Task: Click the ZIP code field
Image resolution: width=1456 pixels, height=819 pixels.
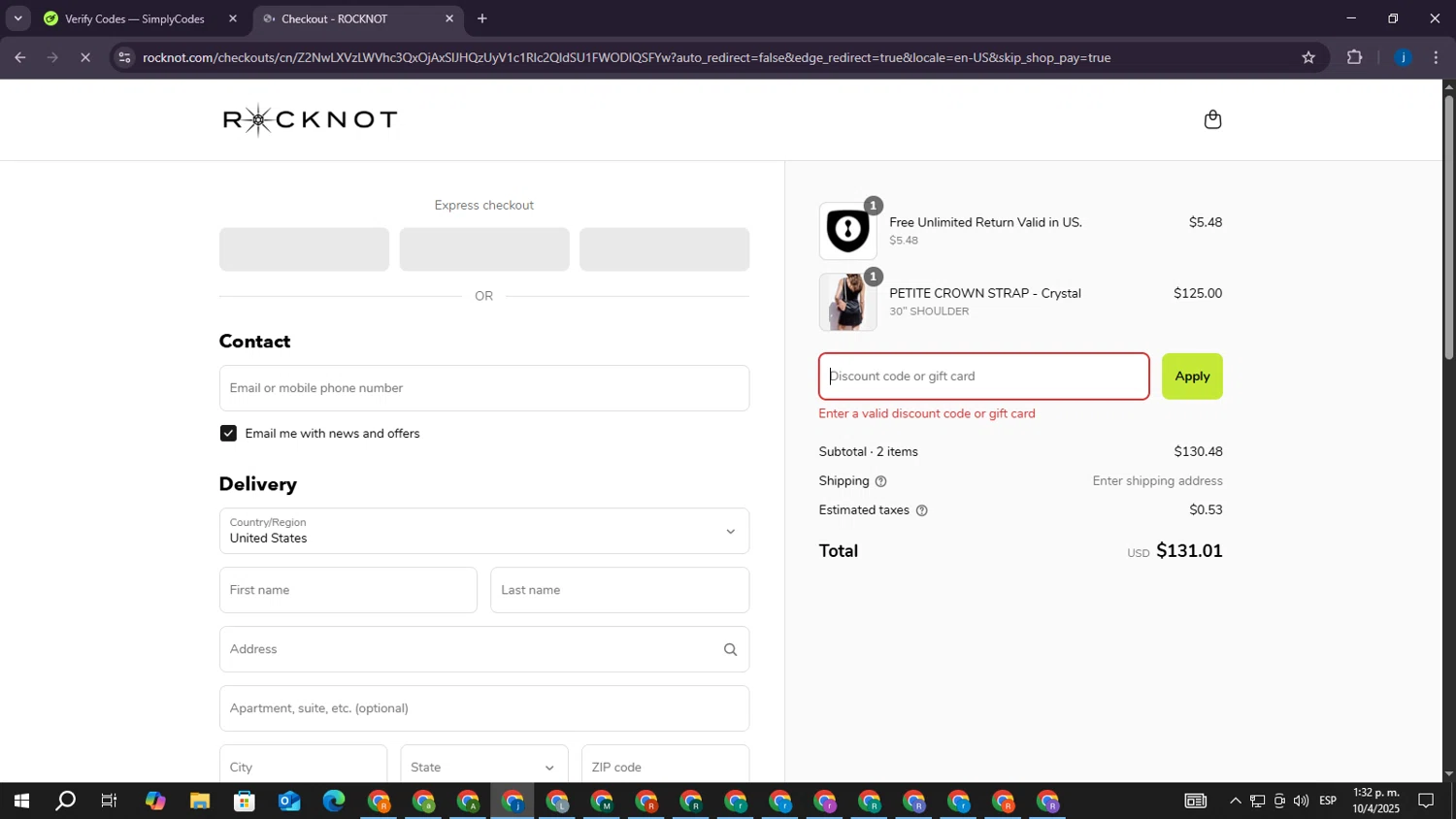Action: coord(665,767)
